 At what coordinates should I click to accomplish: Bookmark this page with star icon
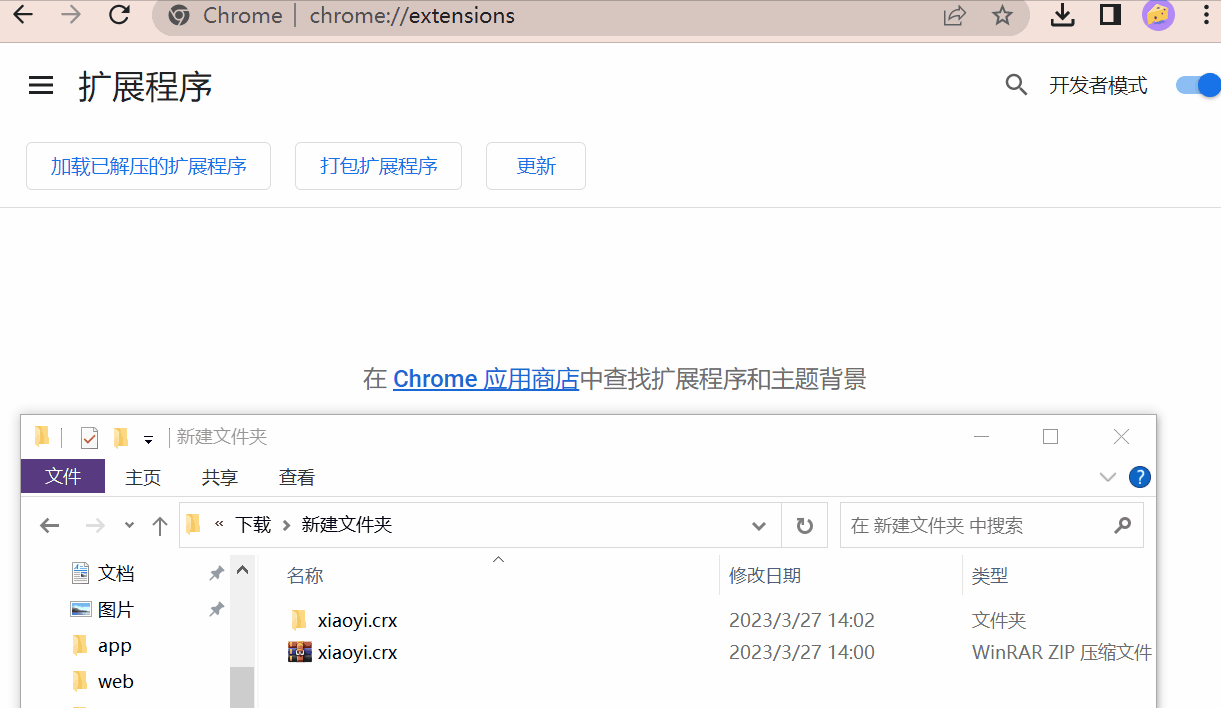tap(1002, 16)
